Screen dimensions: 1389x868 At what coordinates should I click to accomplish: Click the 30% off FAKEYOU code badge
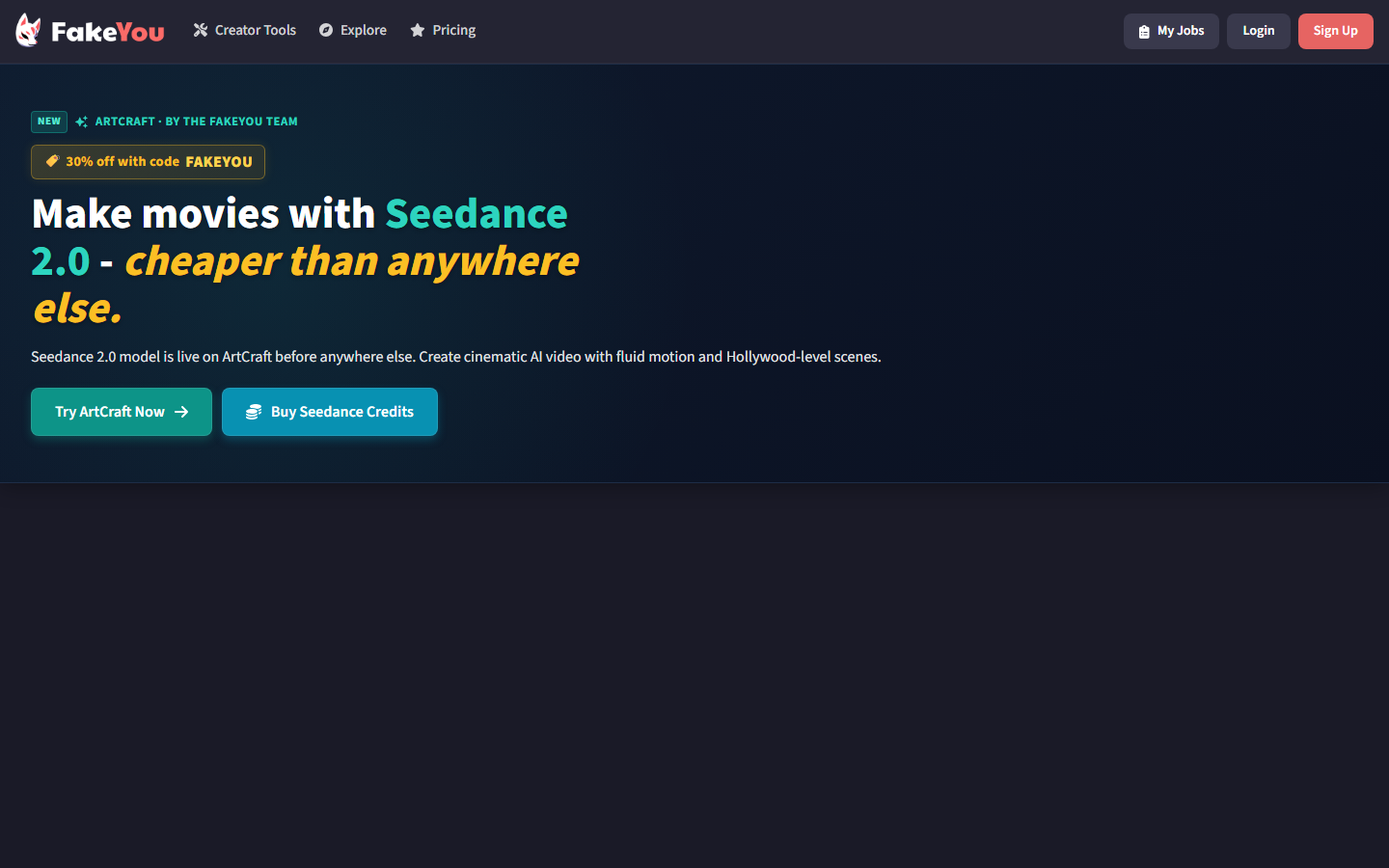click(x=148, y=162)
